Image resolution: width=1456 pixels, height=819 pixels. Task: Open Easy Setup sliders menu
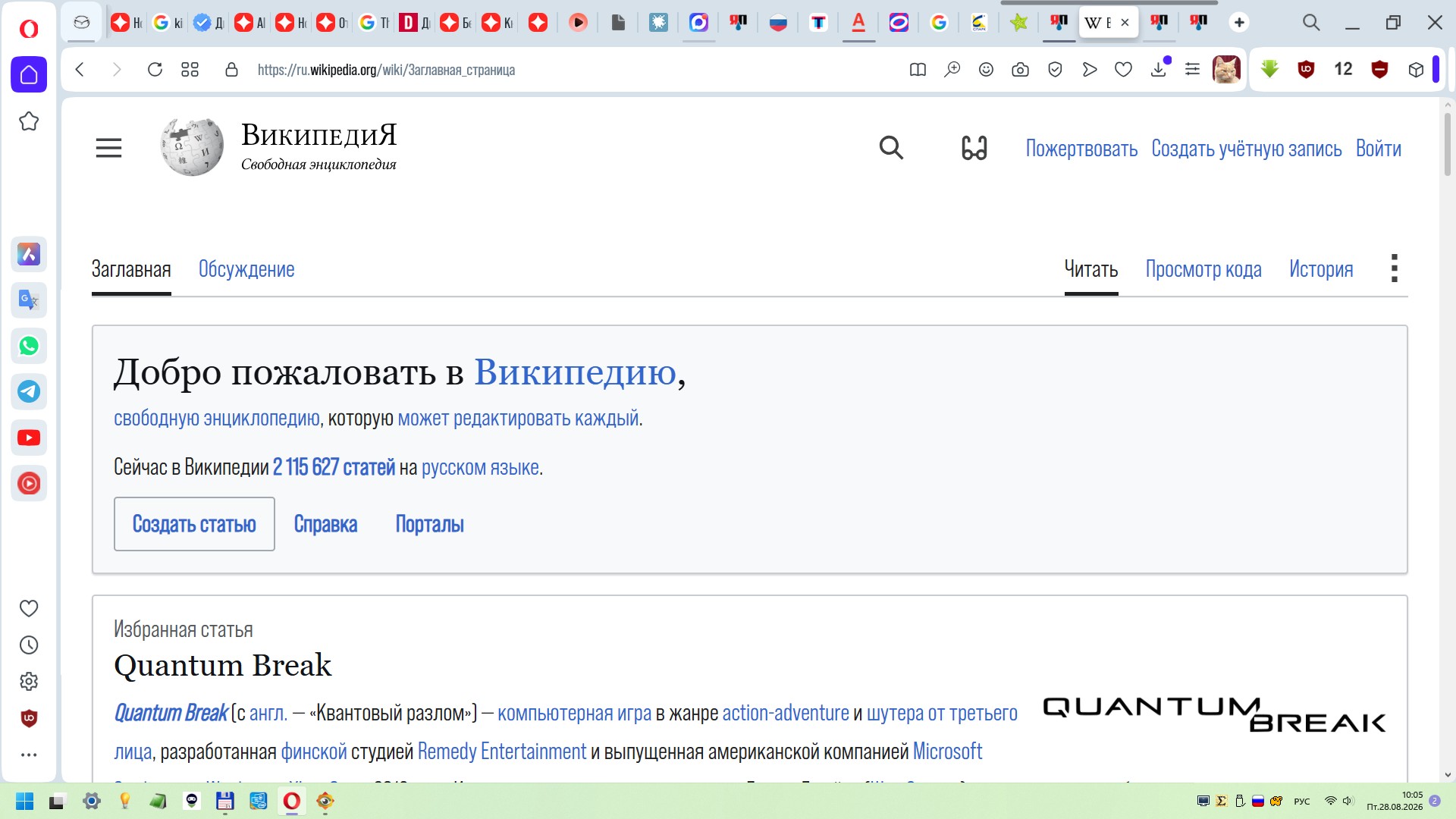pos(1192,70)
